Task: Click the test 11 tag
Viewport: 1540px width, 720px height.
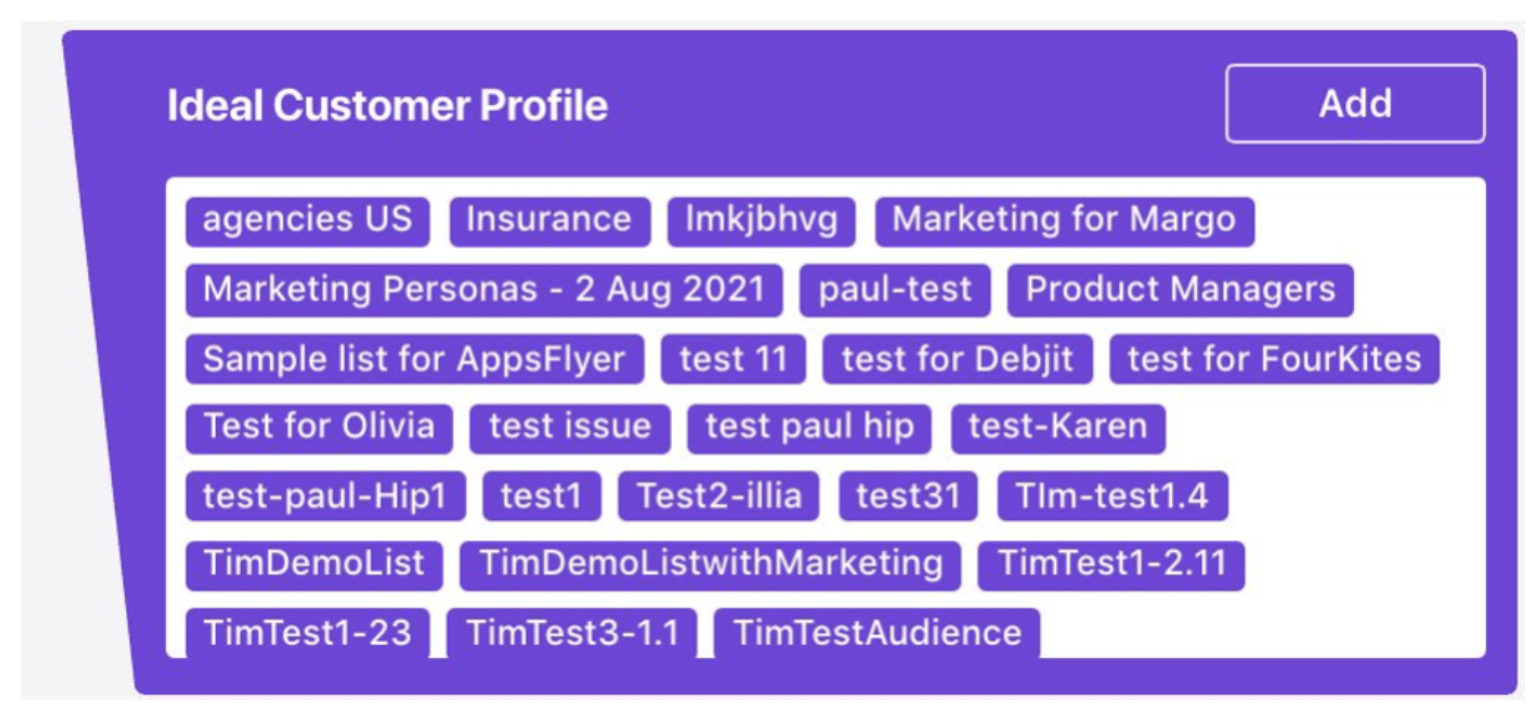Action: pos(733,358)
